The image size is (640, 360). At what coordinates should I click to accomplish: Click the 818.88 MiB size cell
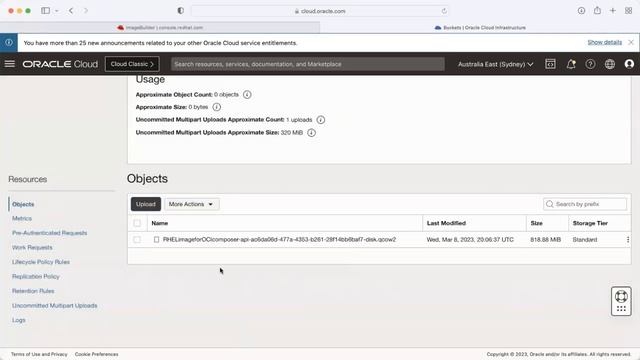546,240
